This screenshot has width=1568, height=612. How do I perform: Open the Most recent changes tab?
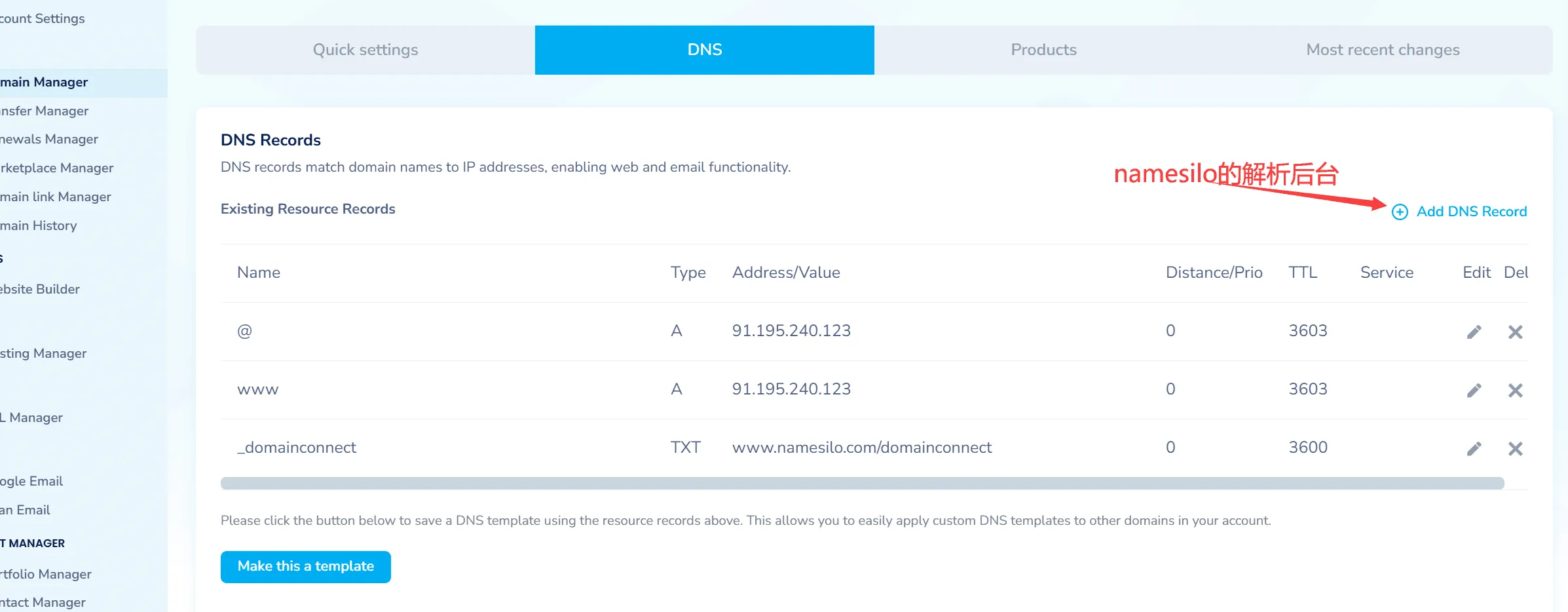tap(1383, 50)
